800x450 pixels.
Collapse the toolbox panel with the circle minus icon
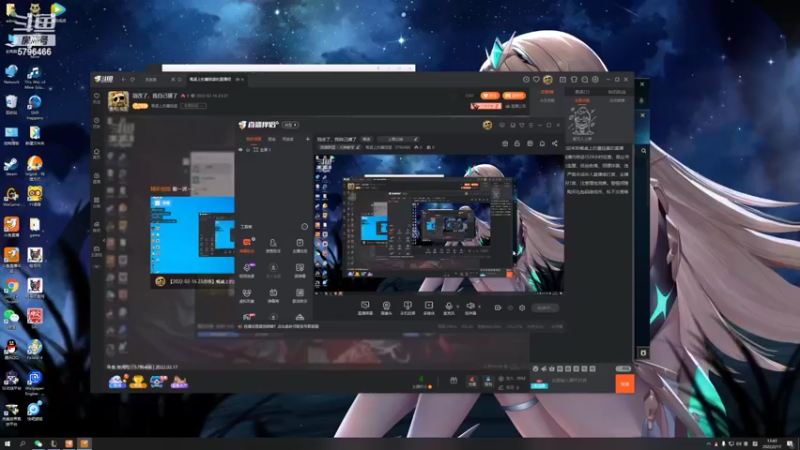coord(305,227)
